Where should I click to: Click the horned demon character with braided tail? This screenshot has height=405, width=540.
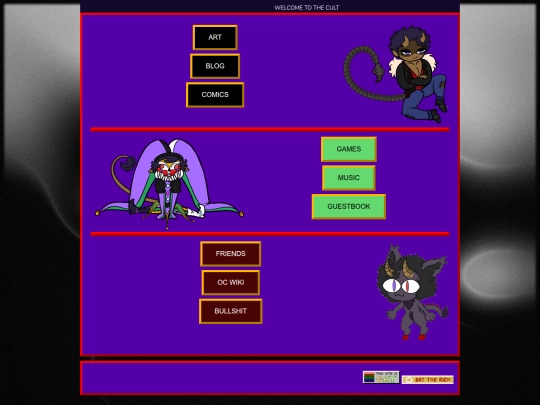click(x=396, y=74)
